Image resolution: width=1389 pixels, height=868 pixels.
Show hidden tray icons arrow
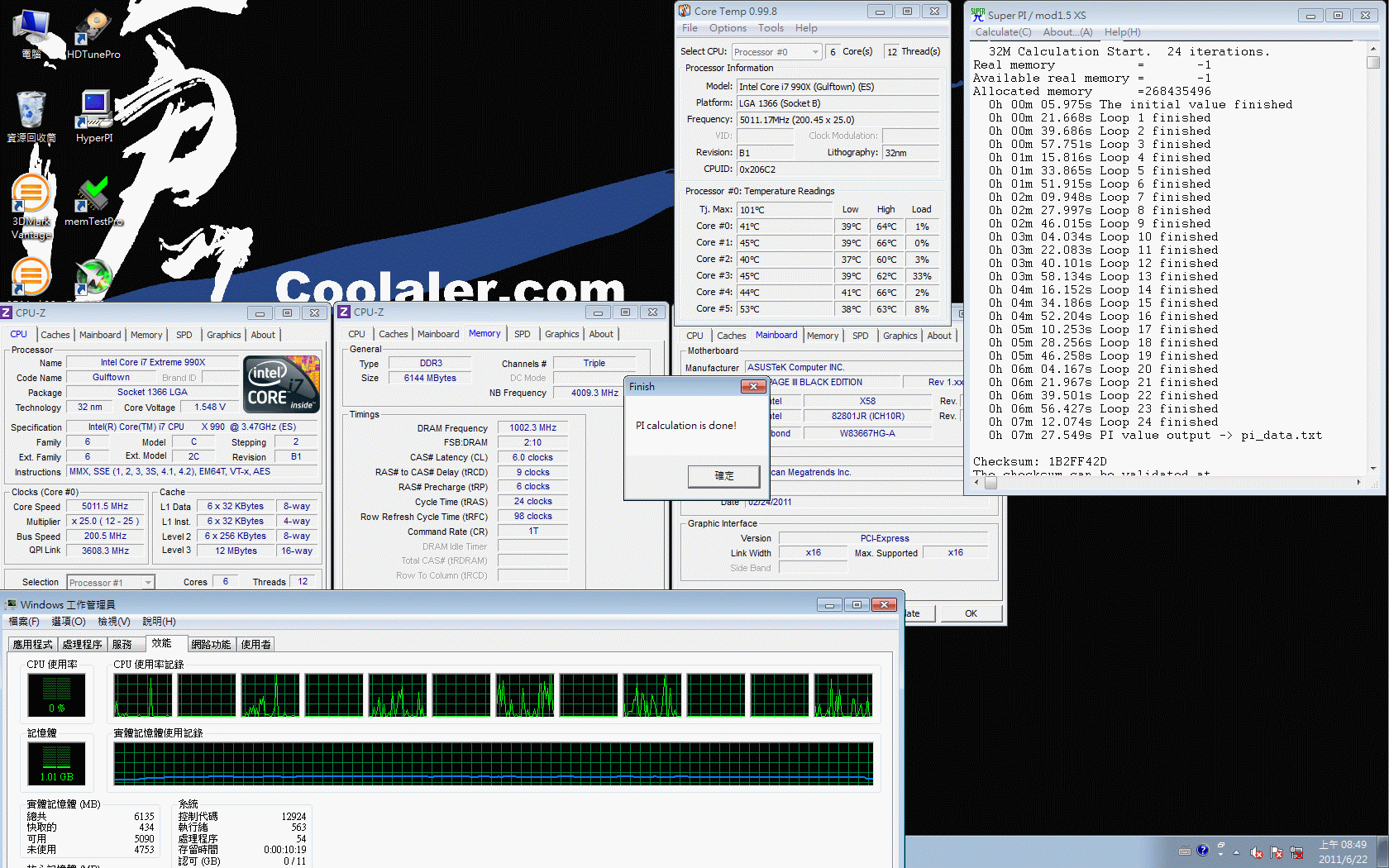coord(1237,851)
